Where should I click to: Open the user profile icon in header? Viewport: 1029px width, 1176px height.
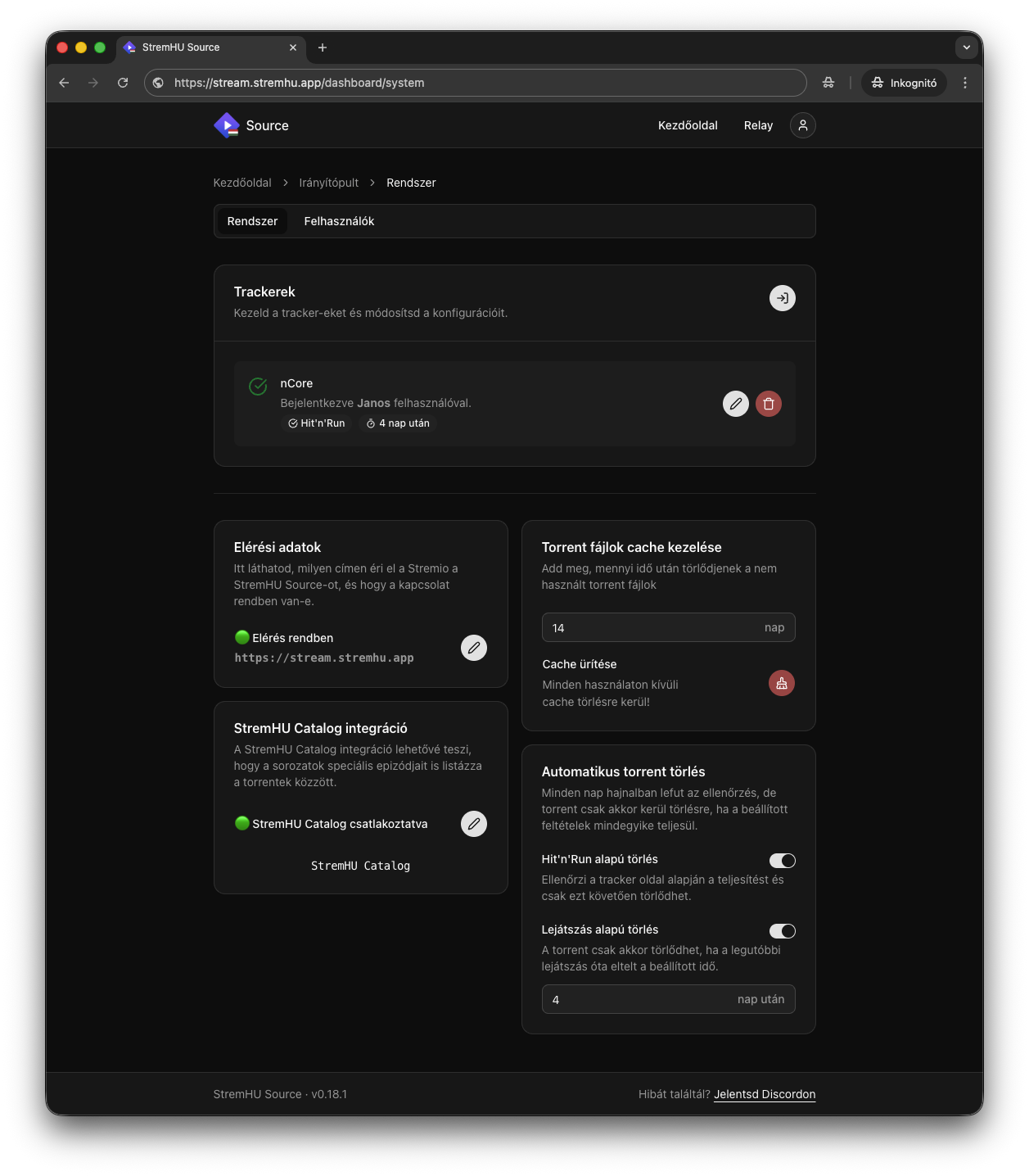(802, 125)
